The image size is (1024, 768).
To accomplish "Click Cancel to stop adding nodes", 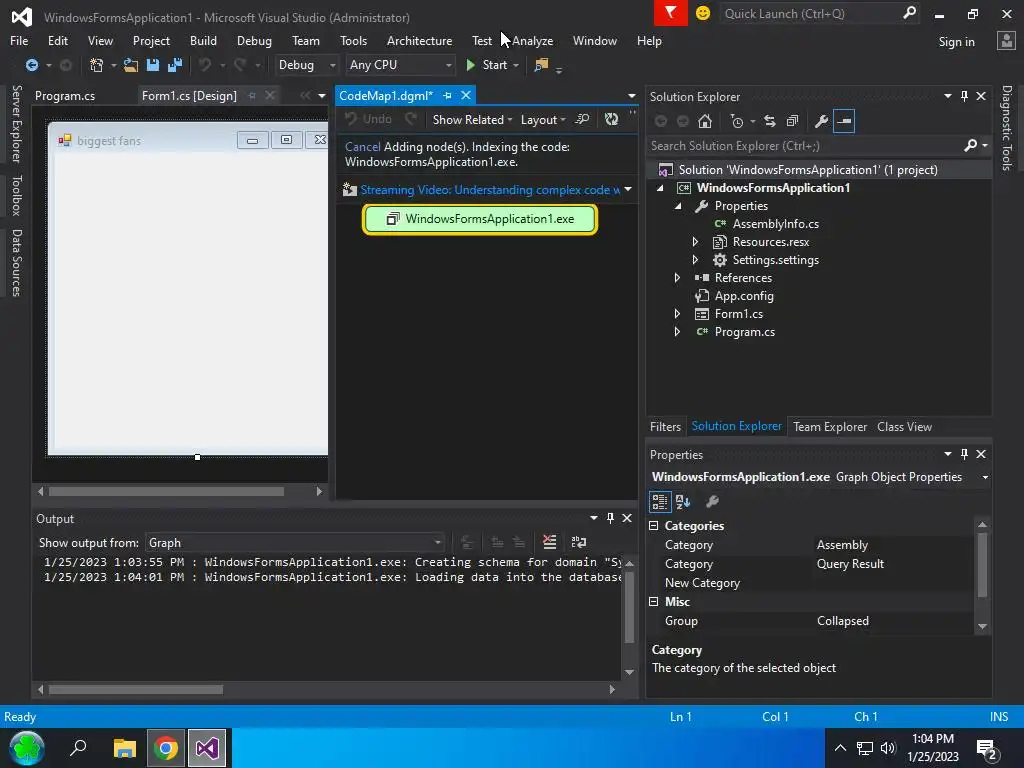I will 362,147.
